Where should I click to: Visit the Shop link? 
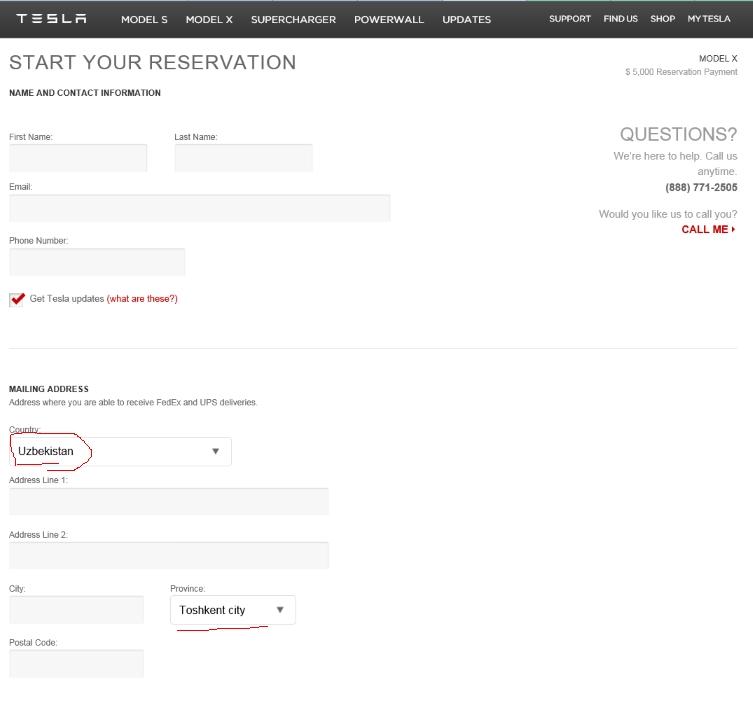tap(663, 19)
